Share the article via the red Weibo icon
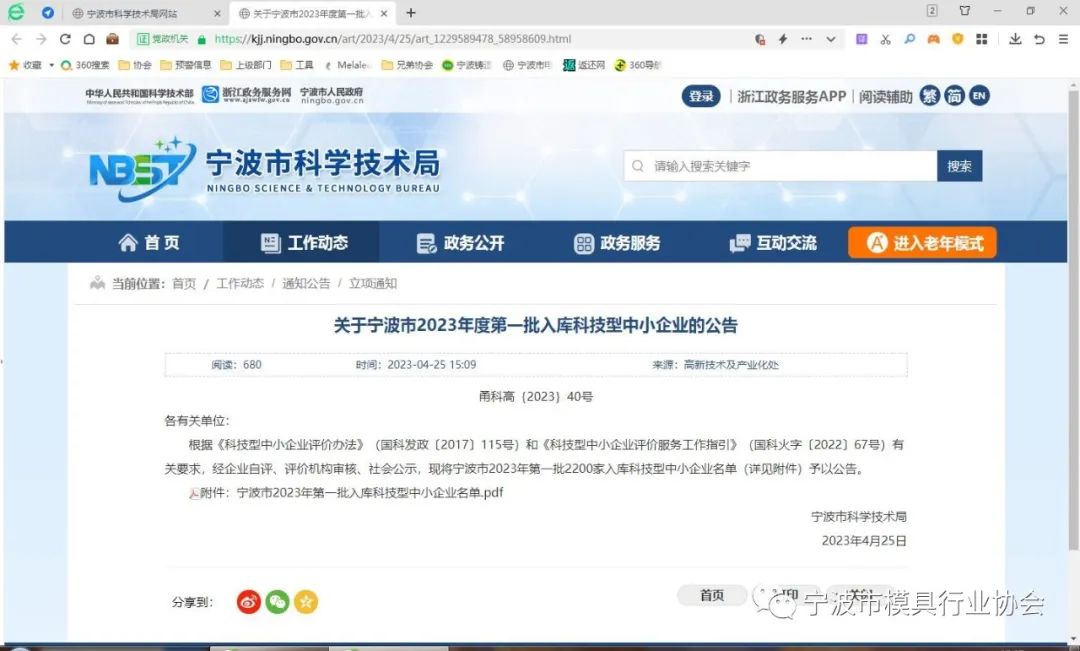The image size is (1080, 651). 248,601
